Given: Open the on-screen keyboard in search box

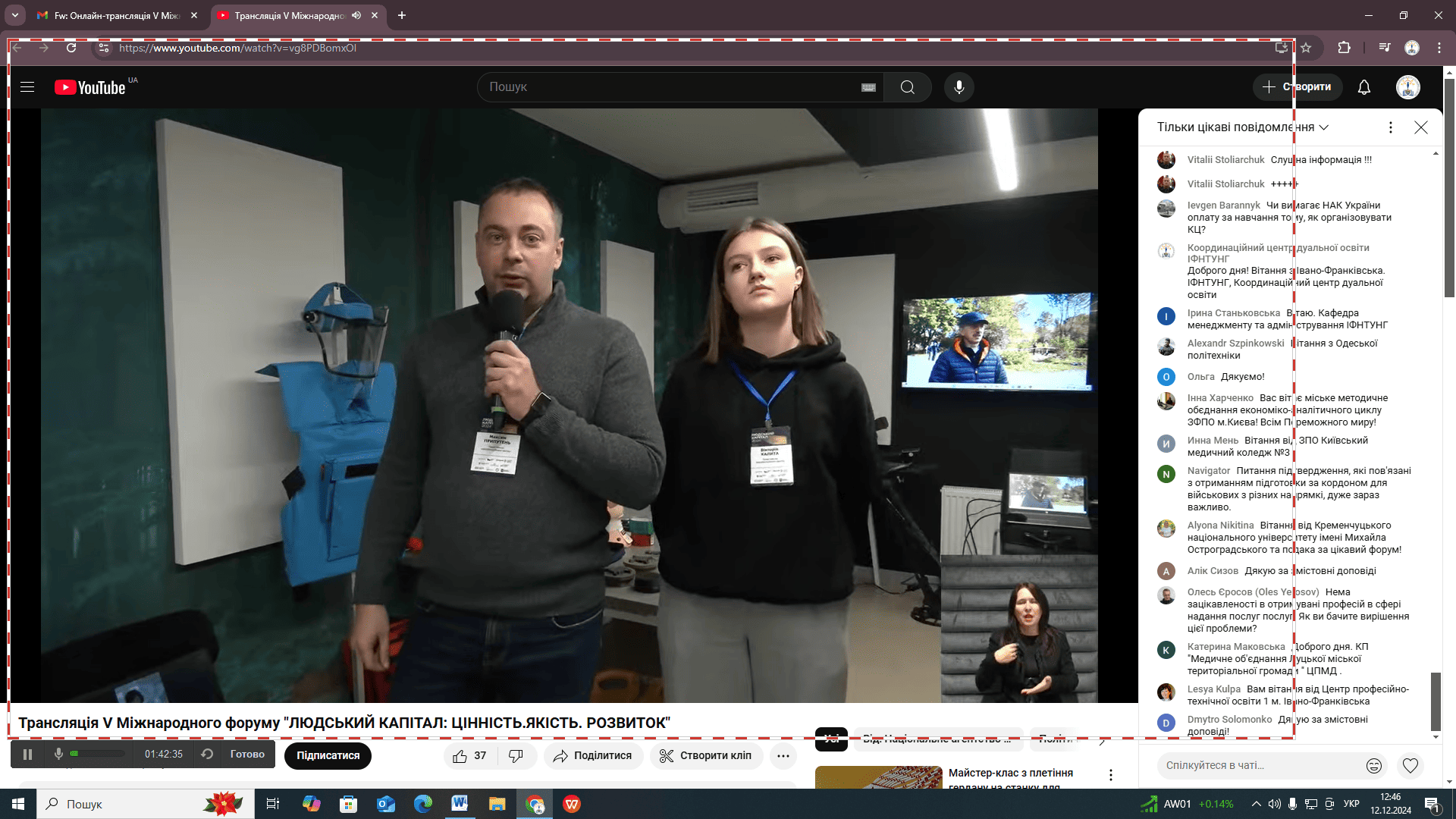Looking at the screenshot, I should click(x=868, y=87).
